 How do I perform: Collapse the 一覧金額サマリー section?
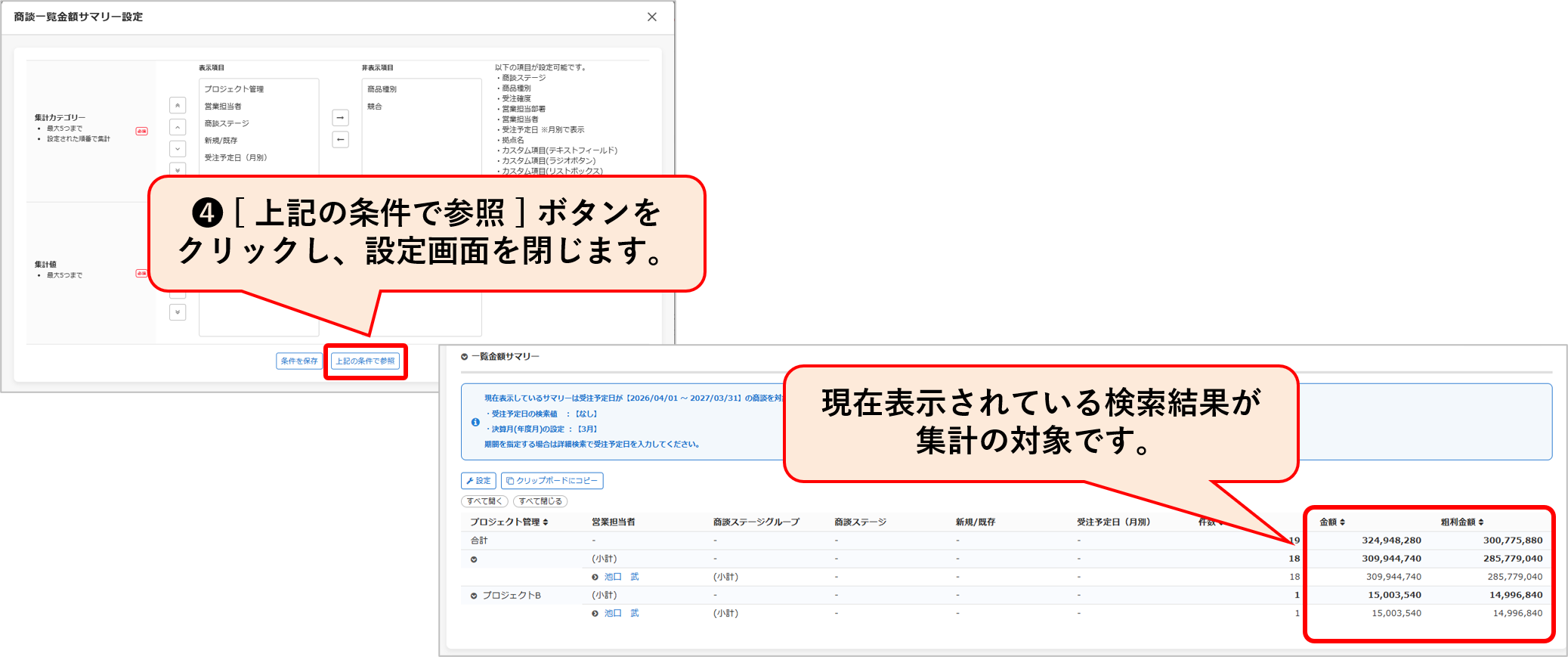click(464, 357)
